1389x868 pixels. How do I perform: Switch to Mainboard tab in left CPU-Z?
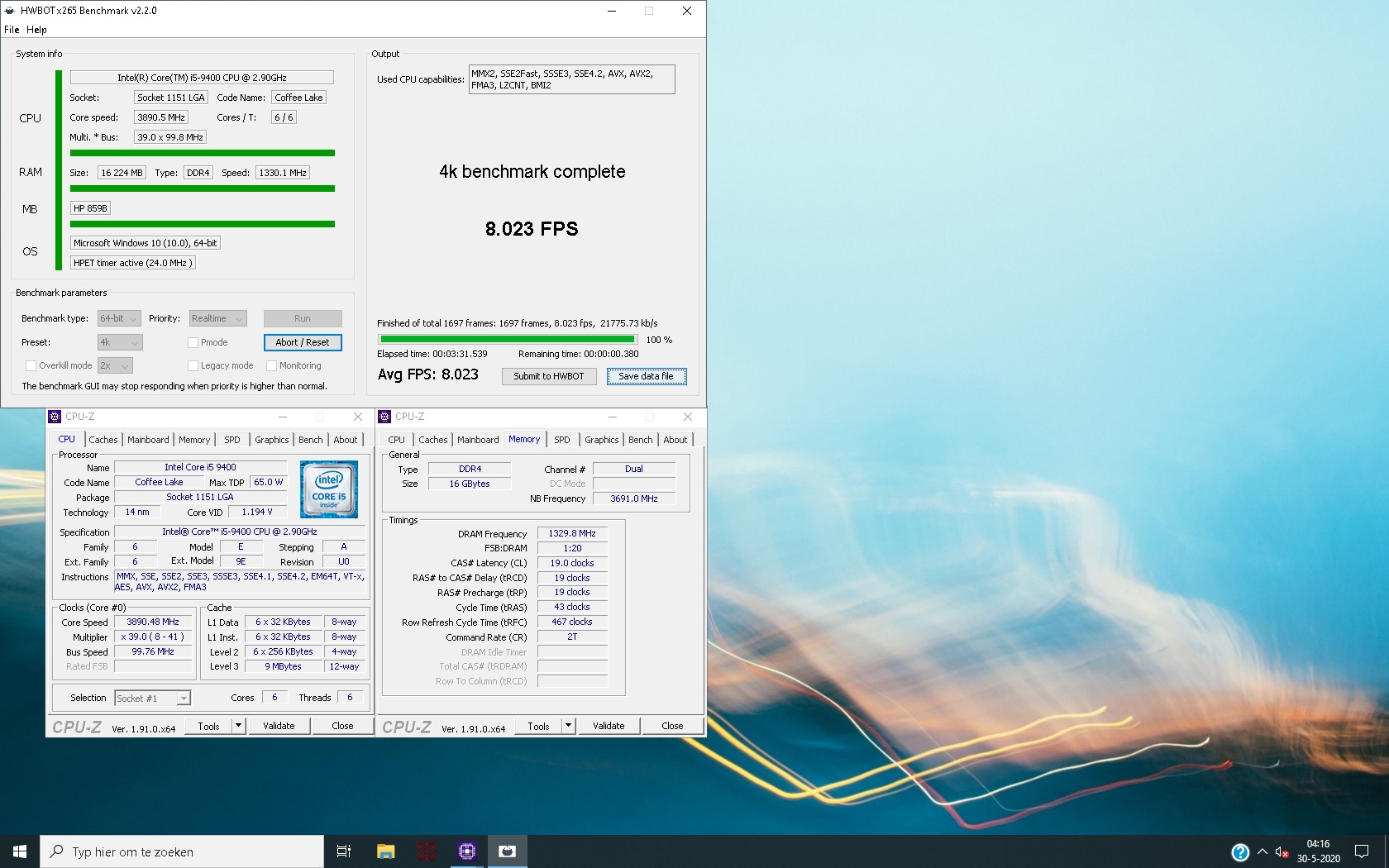click(148, 440)
